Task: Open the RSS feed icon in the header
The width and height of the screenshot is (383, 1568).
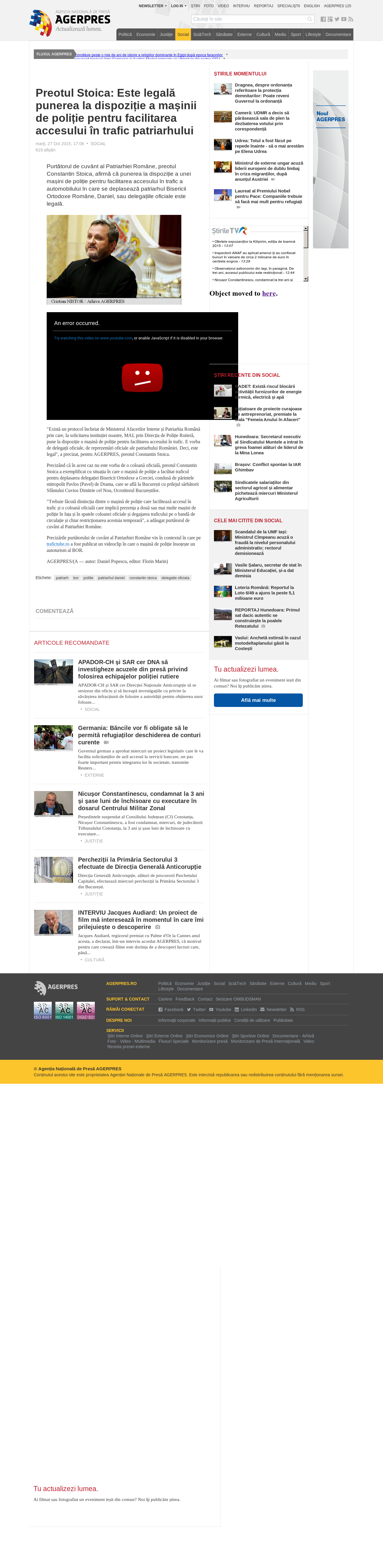Action: coord(351,19)
